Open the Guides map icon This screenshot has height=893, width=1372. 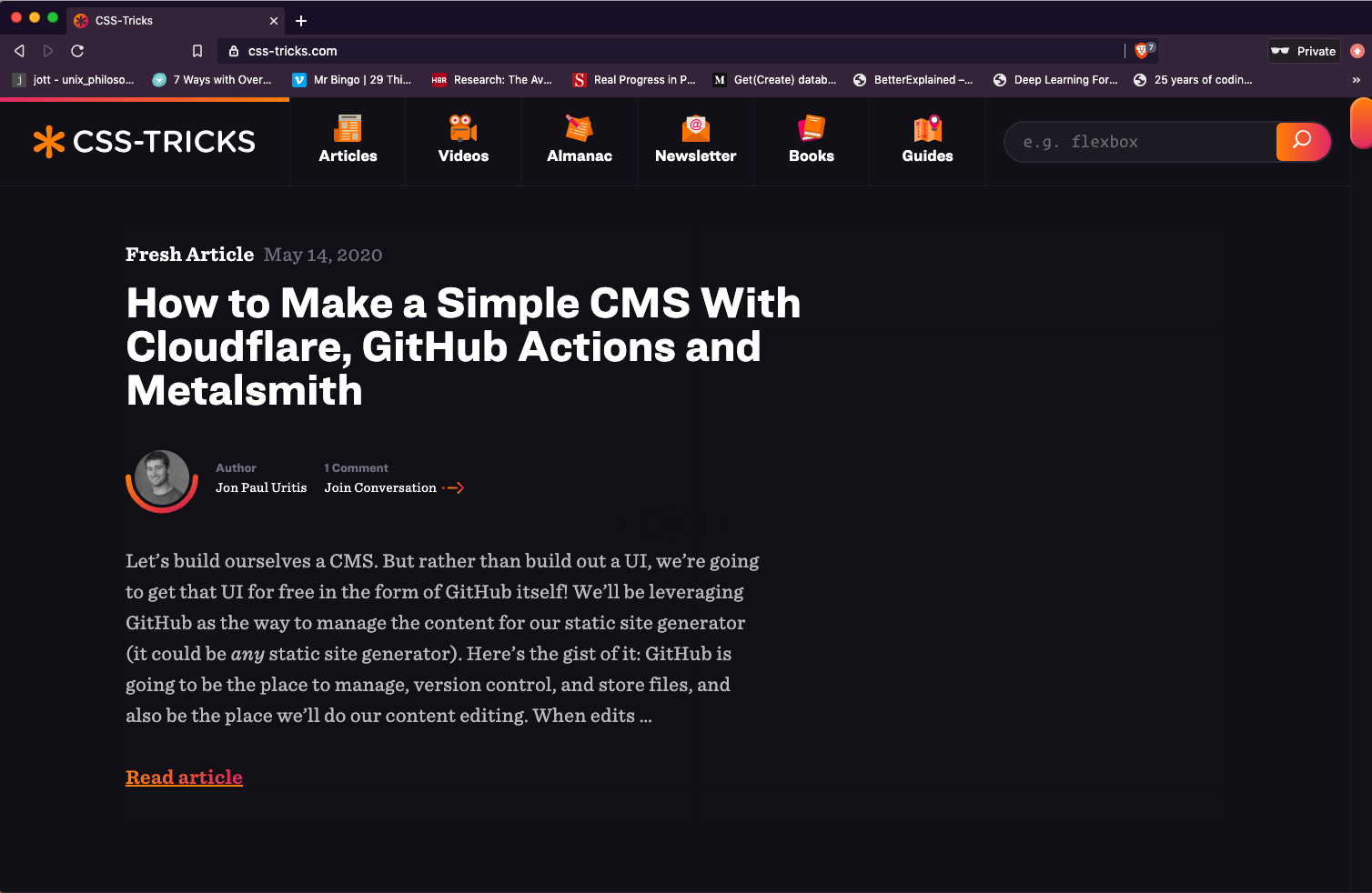coord(927,128)
